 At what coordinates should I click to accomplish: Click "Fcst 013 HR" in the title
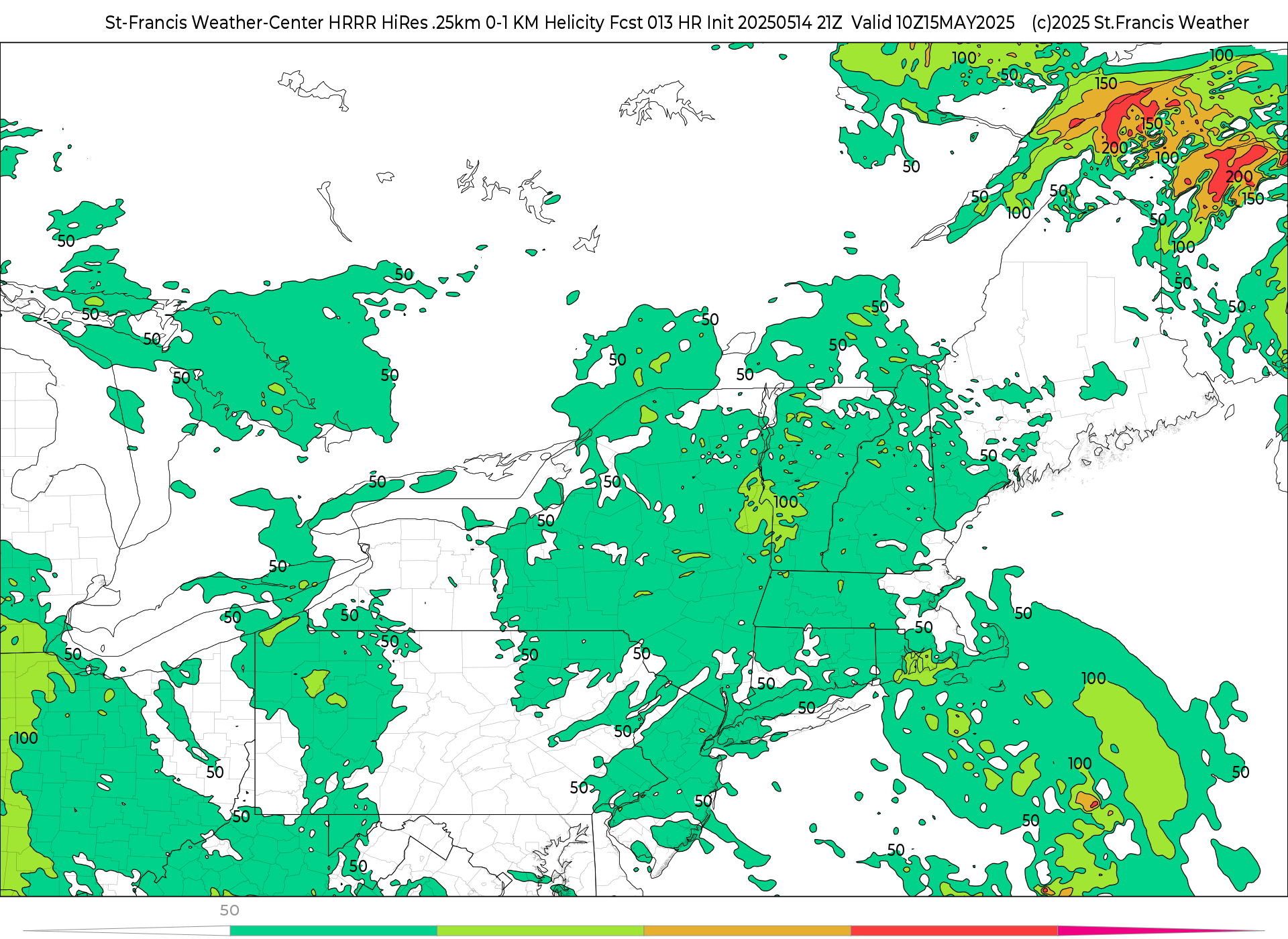655,23
